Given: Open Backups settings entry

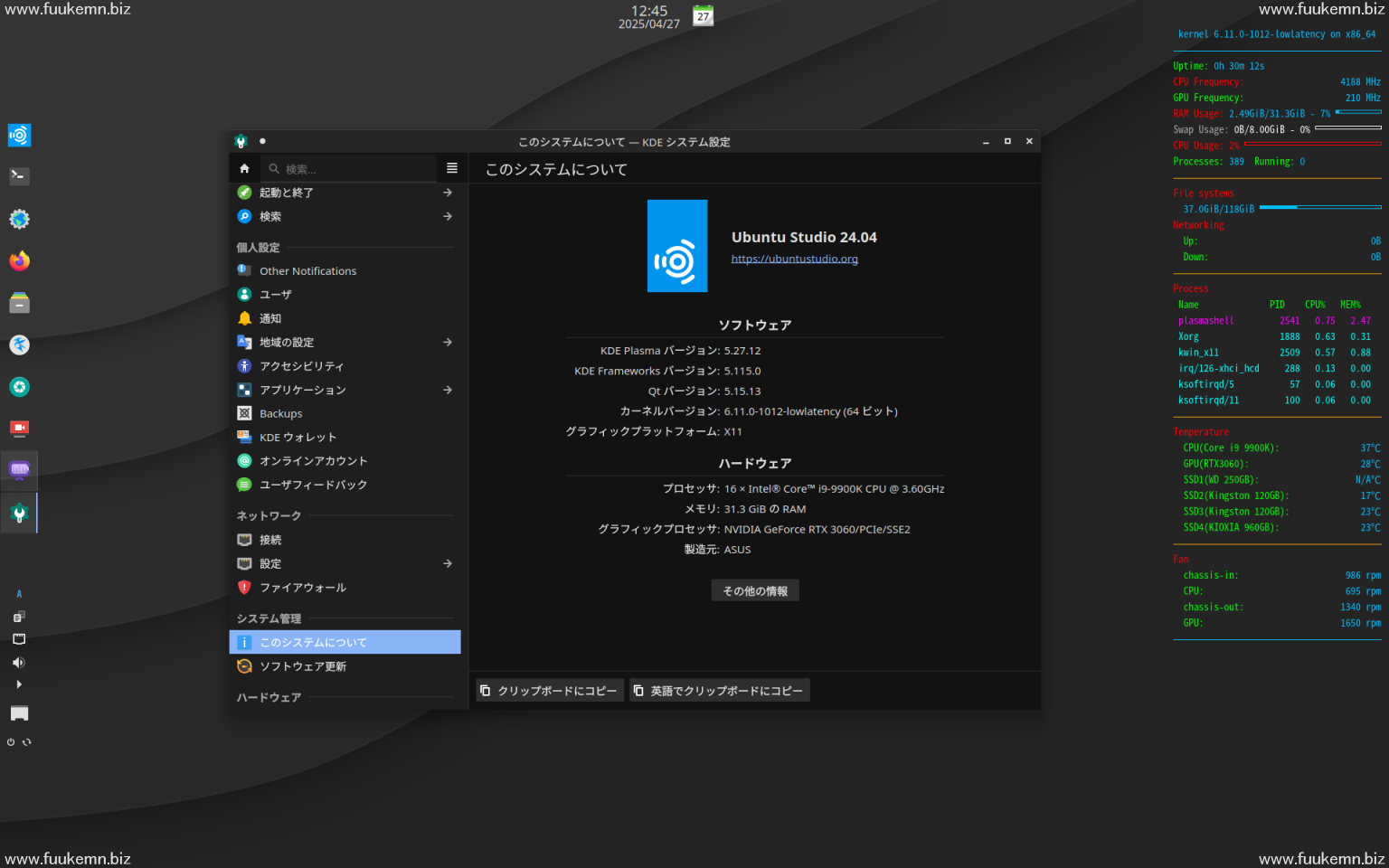Looking at the screenshot, I should click(345, 413).
